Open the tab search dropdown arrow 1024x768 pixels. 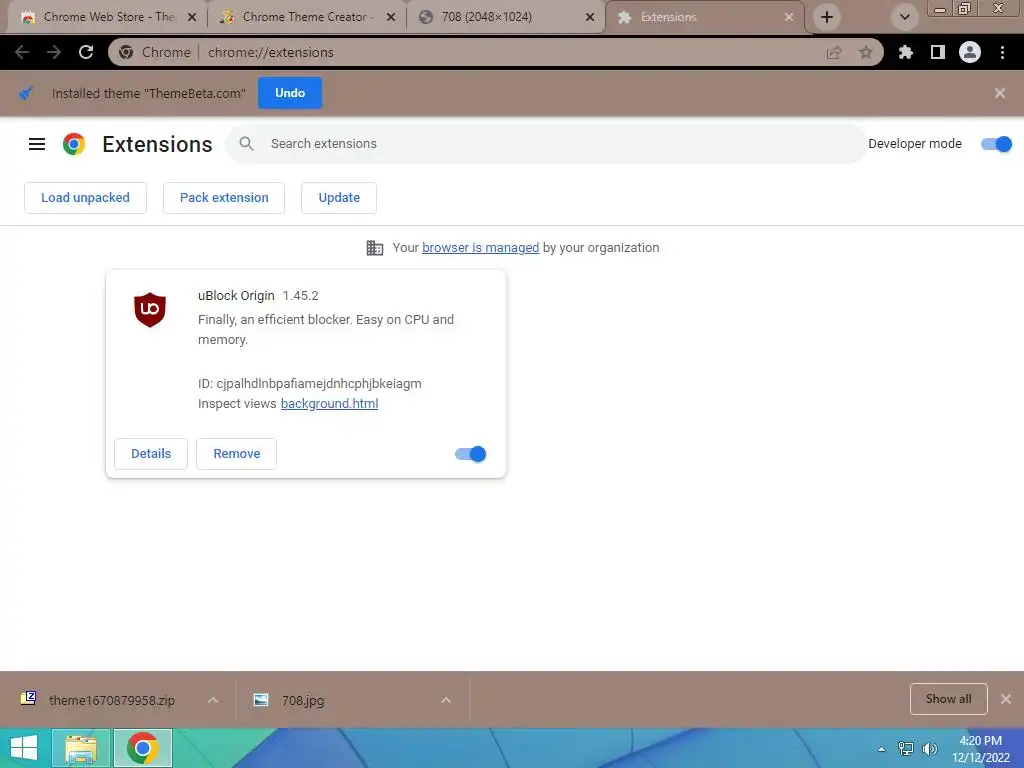[904, 17]
